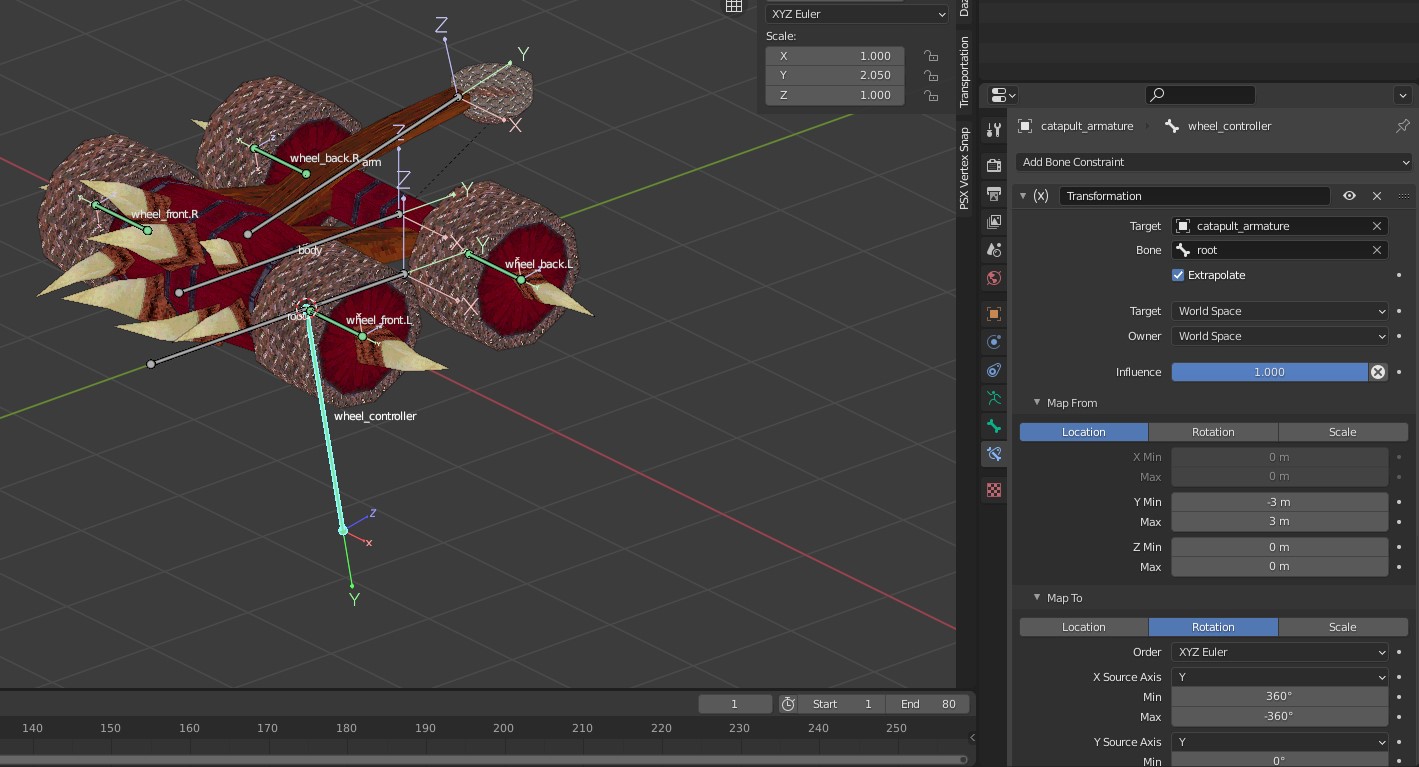Click the Influence slider
This screenshot has width=1419, height=767.
click(1268, 372)
